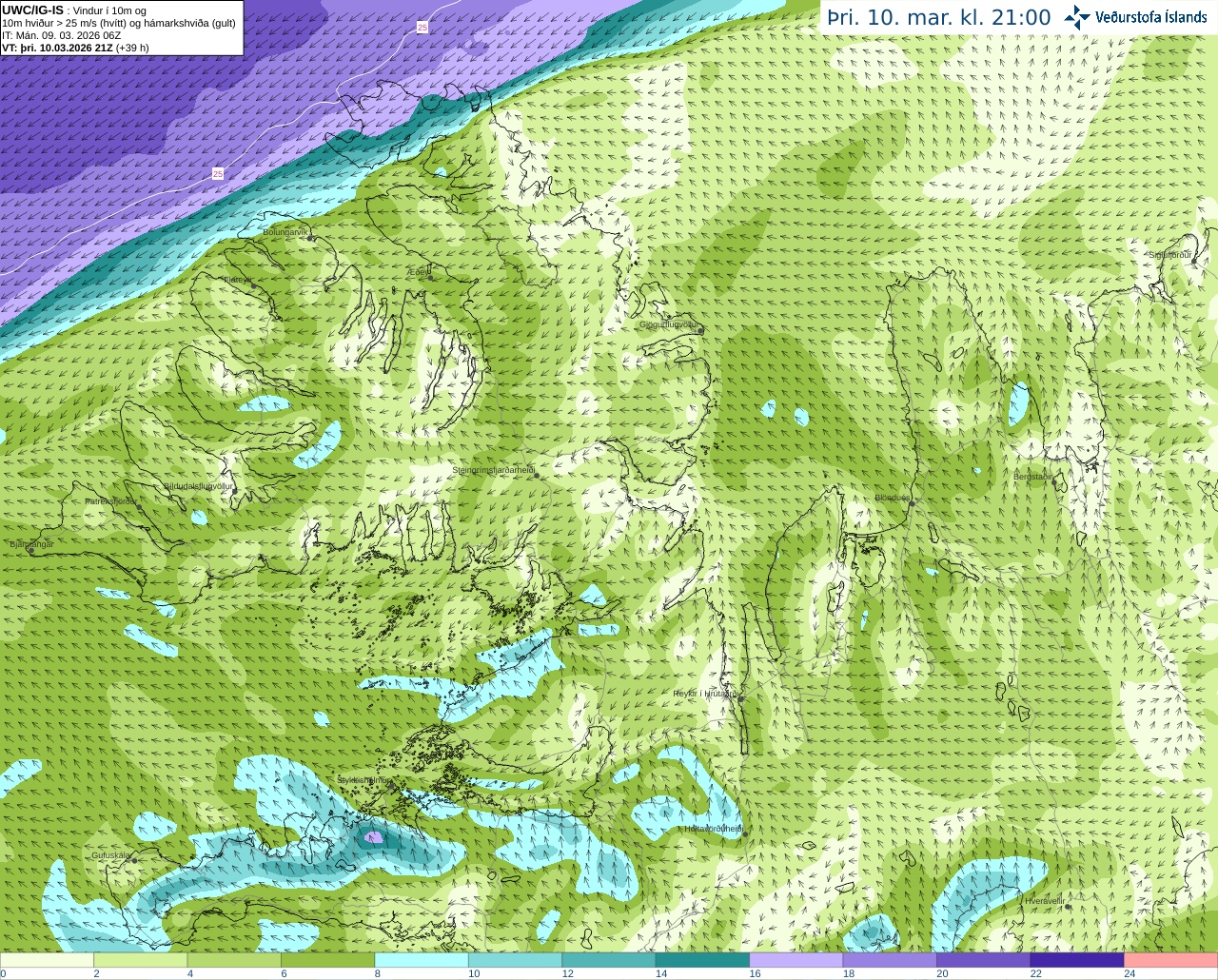Select the forecast time 'Þri. 10. mar. kl. 21:00'

[939, 18]
